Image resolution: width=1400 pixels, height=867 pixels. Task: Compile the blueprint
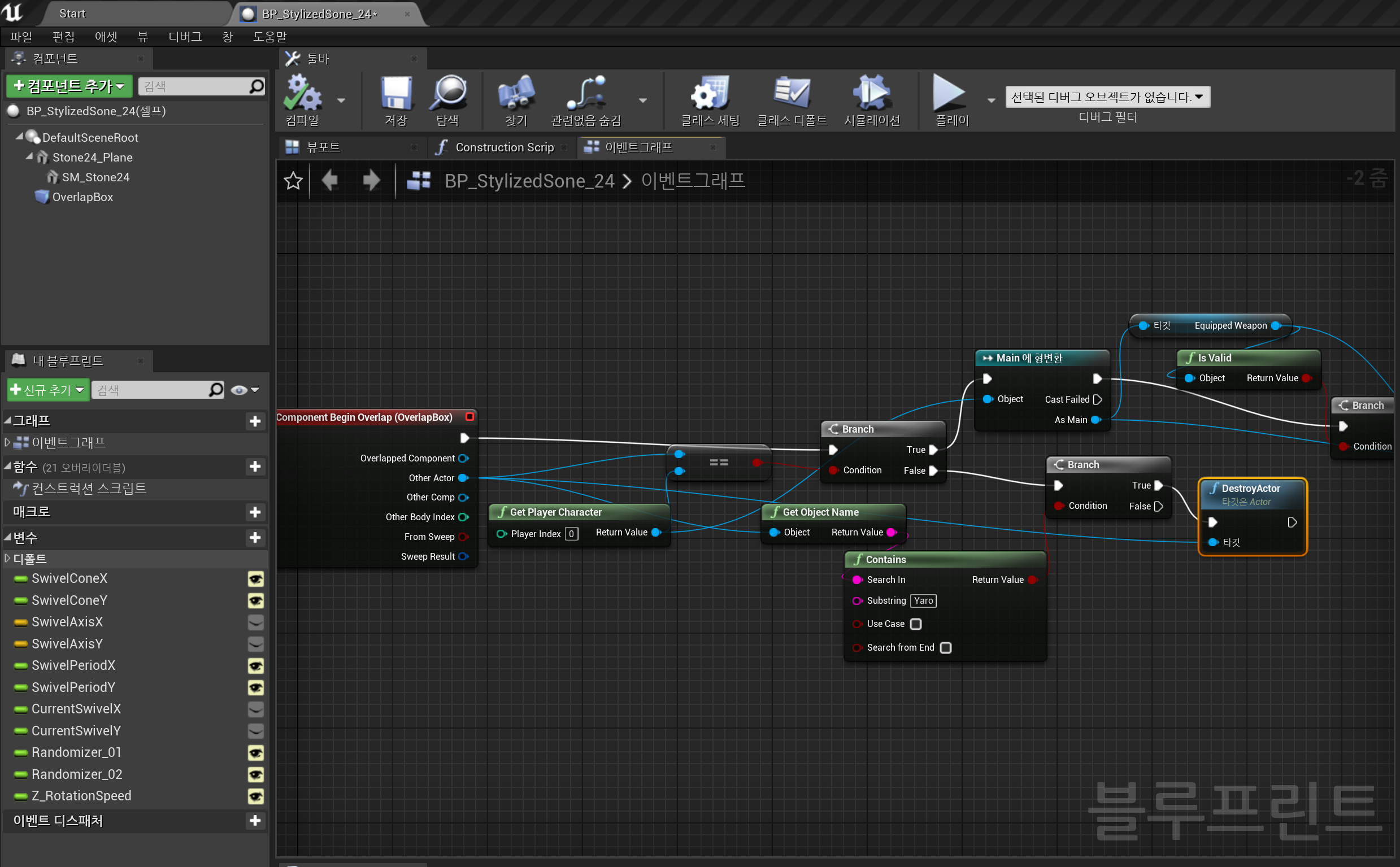tap(303, 98)
